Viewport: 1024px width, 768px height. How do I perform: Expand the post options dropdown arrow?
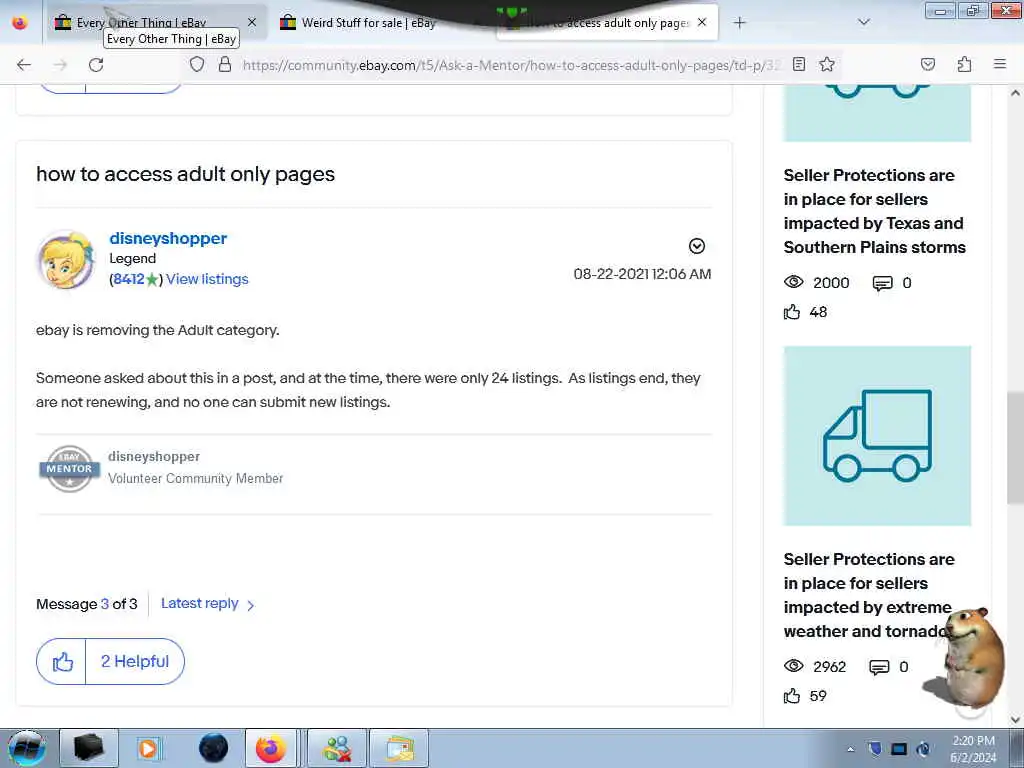pos(697,246)
